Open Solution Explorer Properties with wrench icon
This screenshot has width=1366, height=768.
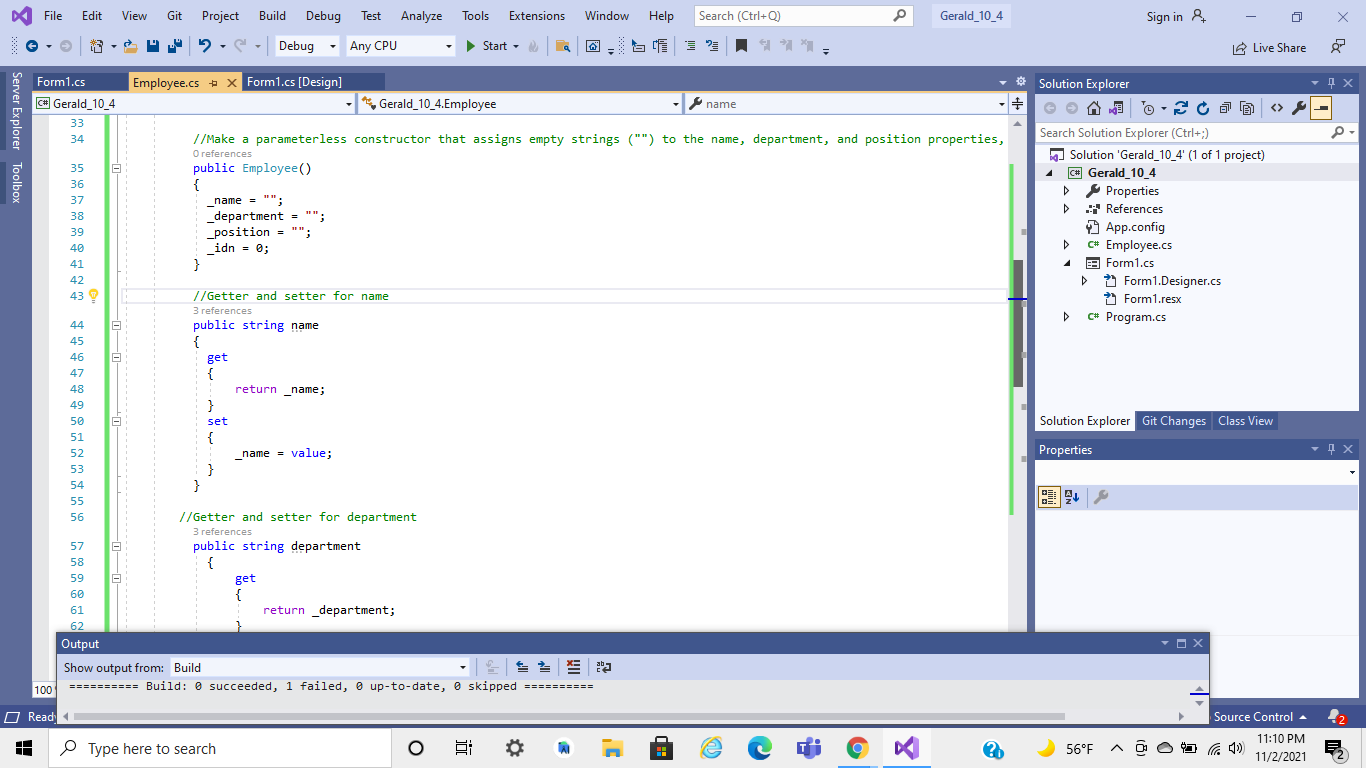1298,108
